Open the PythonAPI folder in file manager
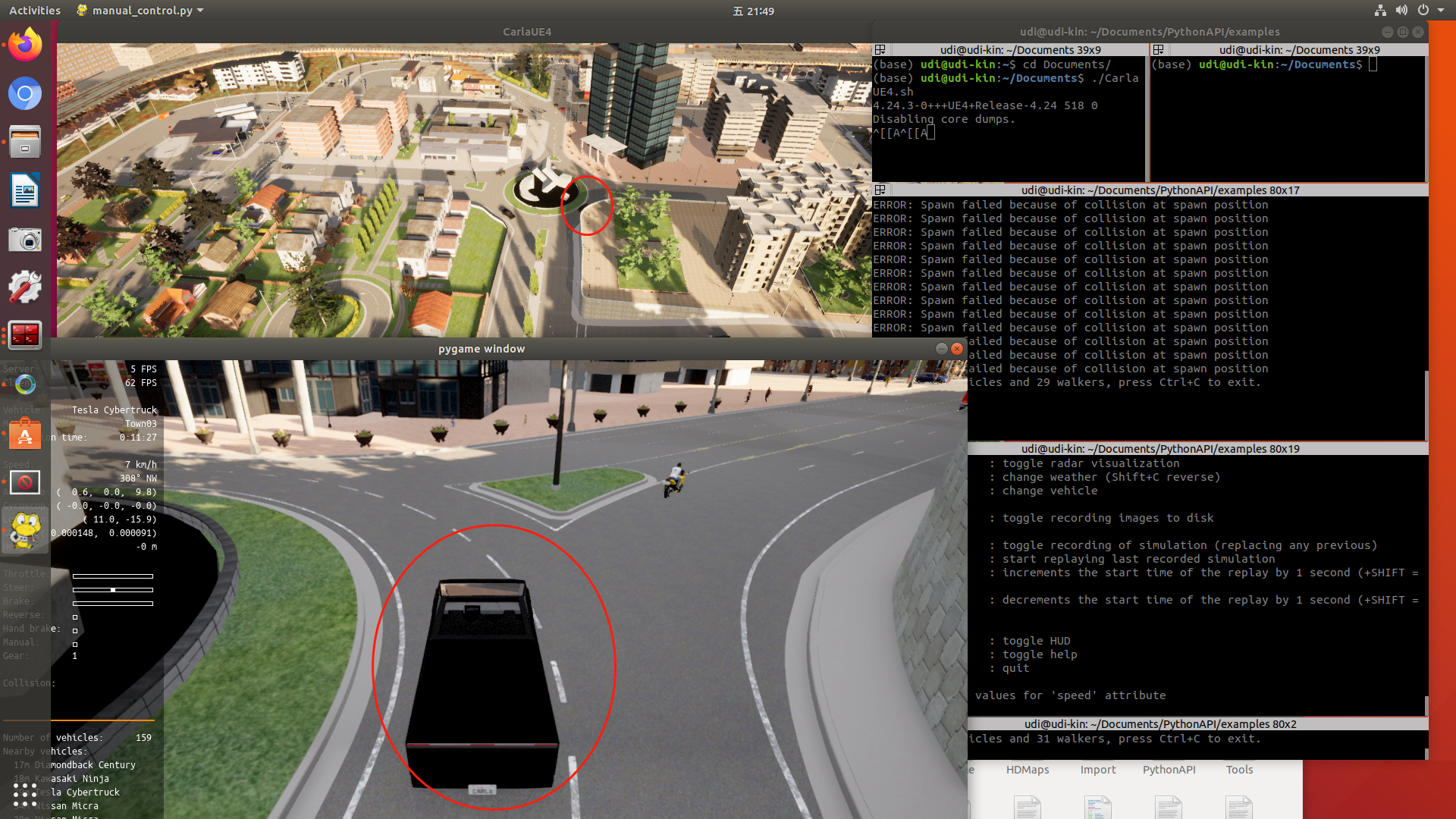 coord(1169,770)
